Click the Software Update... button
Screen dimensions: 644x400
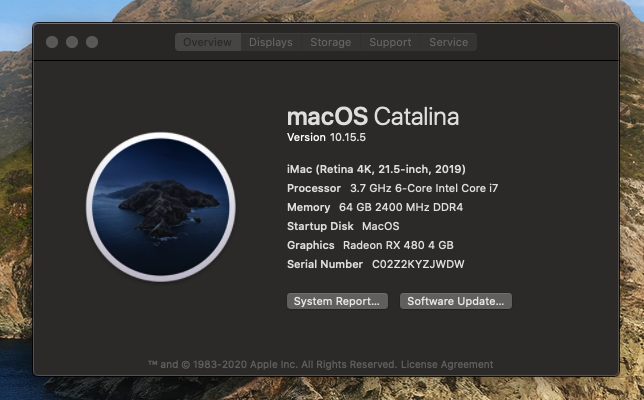(x=455, y=301)
